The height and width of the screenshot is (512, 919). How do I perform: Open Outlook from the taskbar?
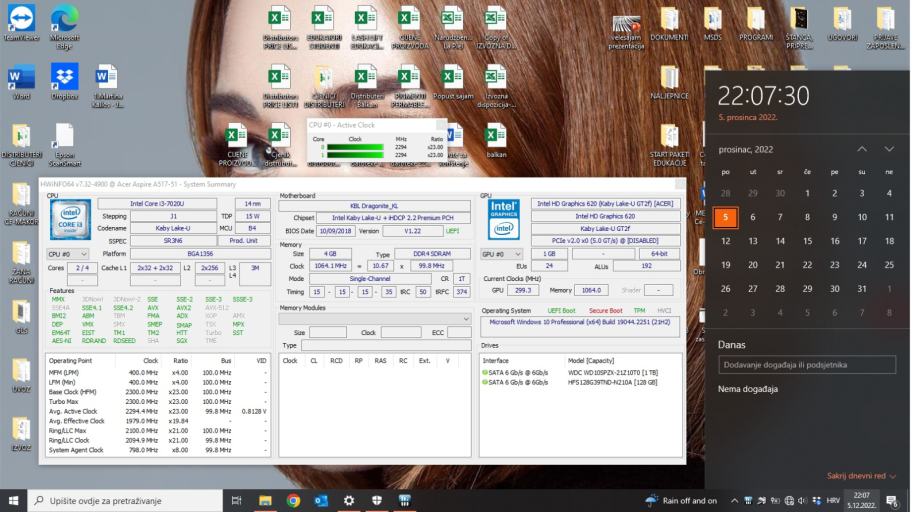click(321, 500)
